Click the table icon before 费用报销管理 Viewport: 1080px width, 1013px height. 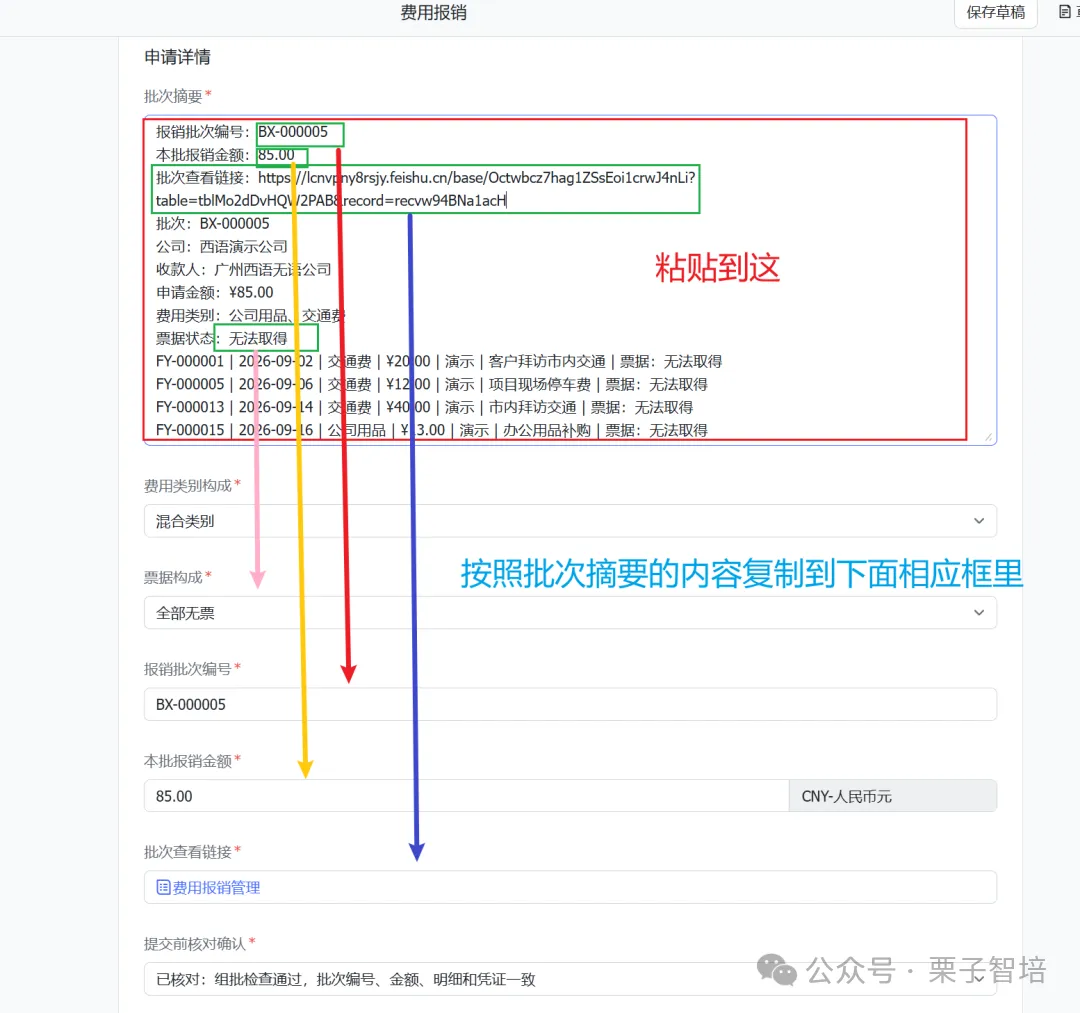163,887
